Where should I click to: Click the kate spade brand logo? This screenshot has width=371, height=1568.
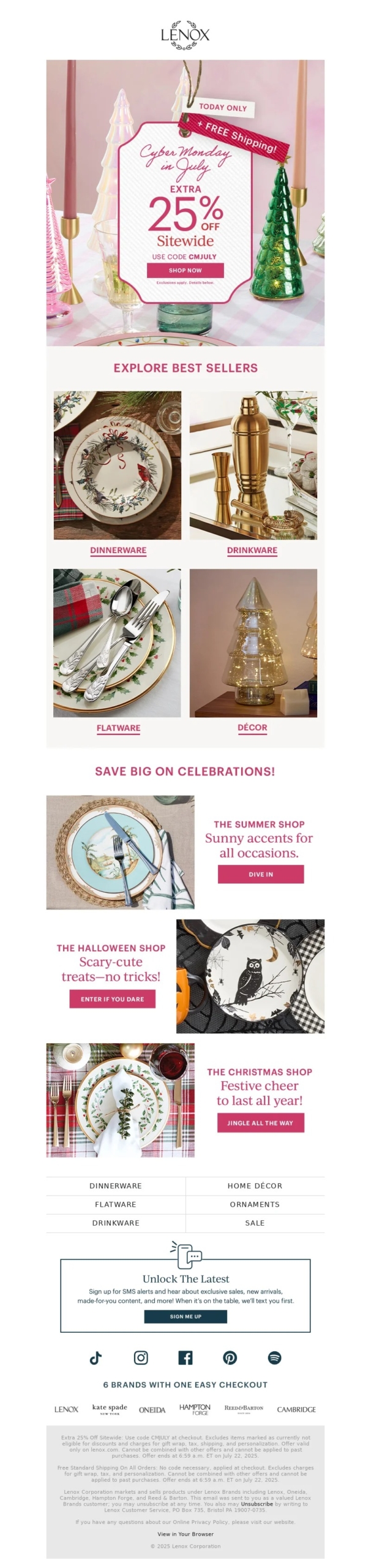(110, 1409)
